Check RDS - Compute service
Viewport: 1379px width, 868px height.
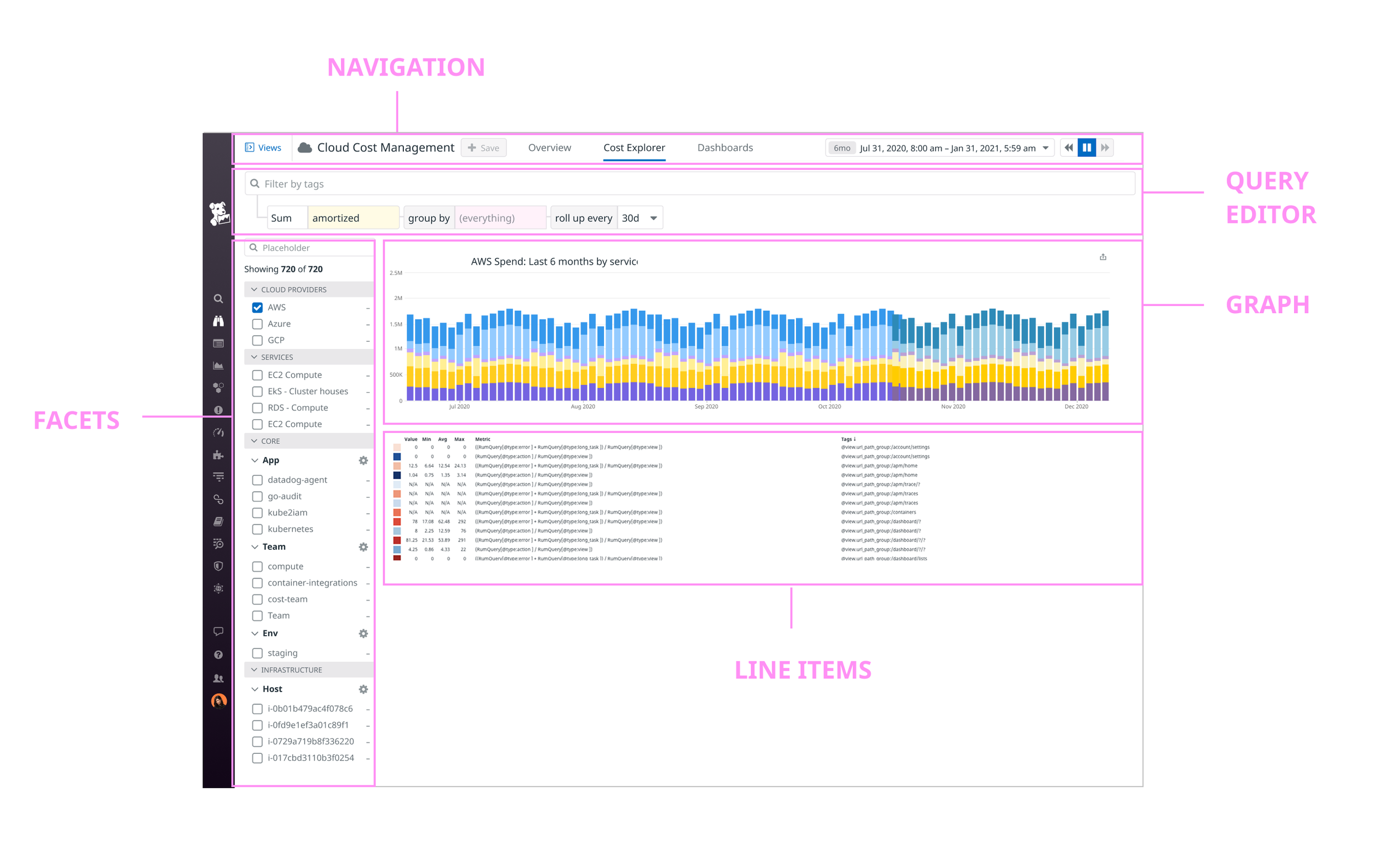pyautogui.click(x=258, y=408)
